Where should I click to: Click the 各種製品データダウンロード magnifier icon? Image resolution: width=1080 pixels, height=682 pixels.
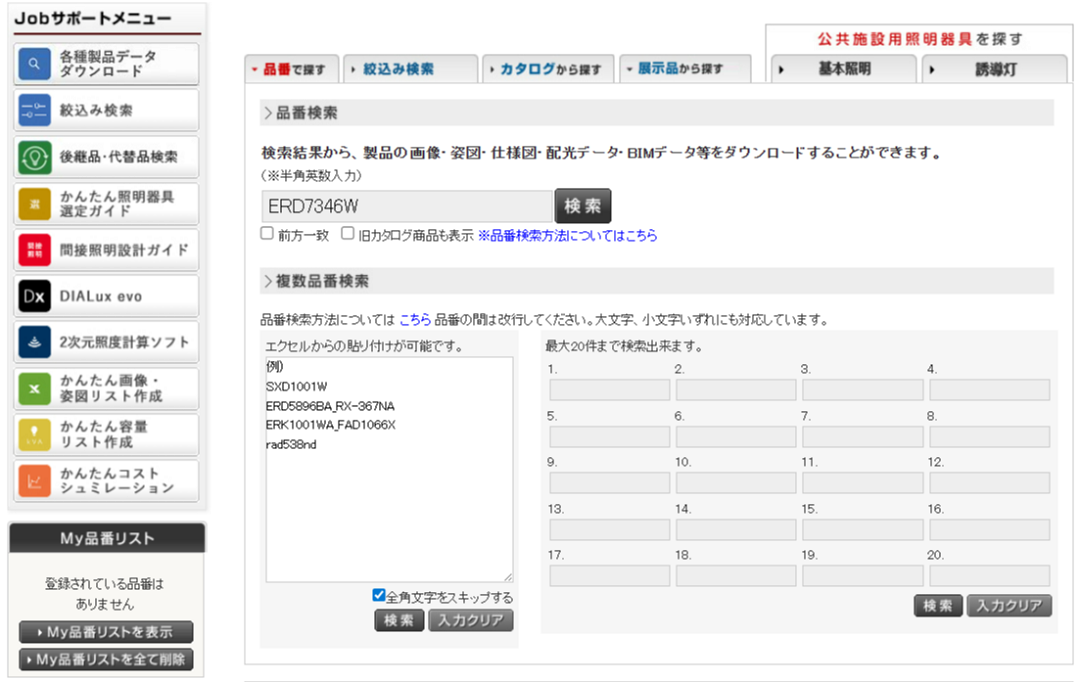34,65
